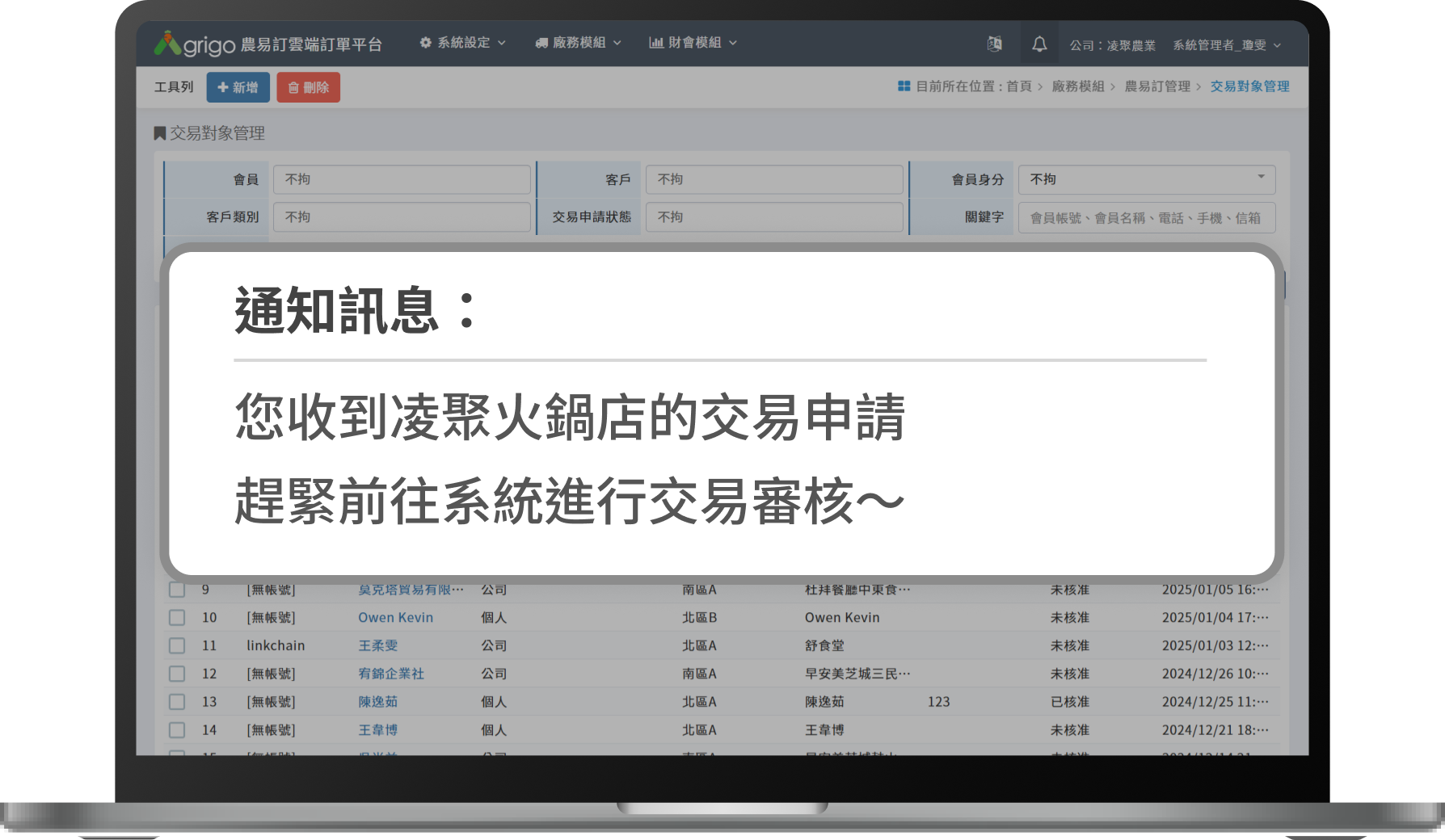Select the checkbox for row 12
Viewport: 1445px width, 840px height.
177,674
